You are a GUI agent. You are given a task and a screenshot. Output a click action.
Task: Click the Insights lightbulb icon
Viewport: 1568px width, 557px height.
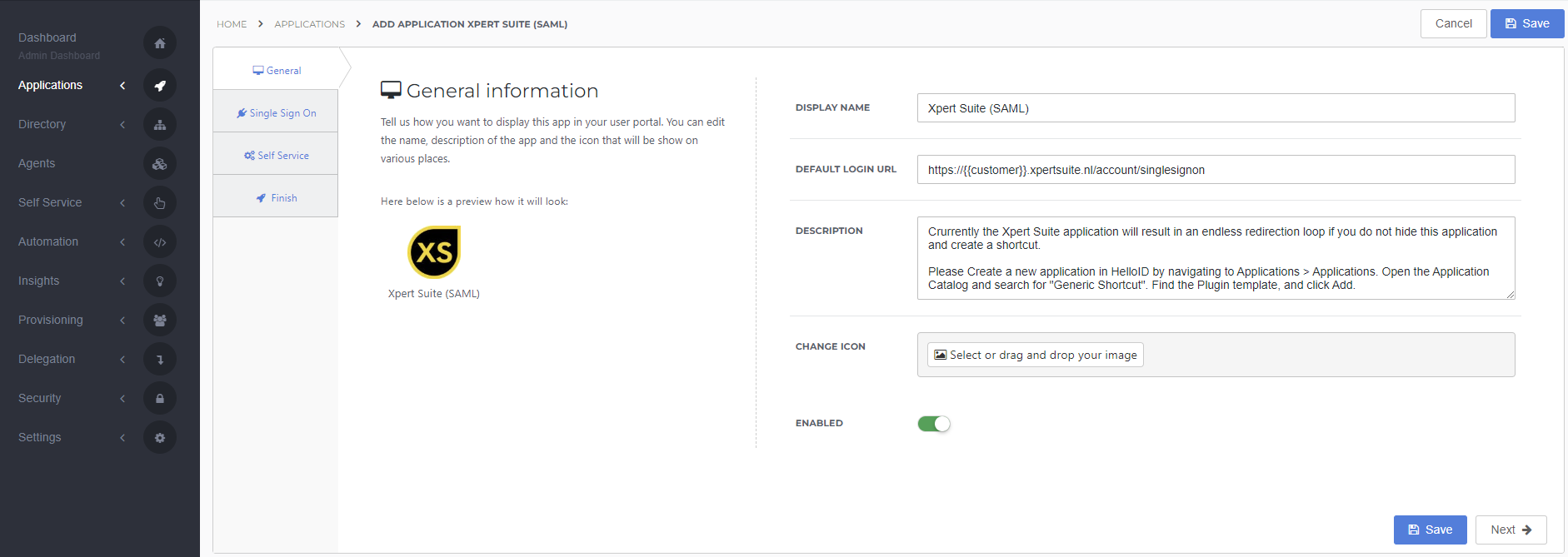(x=159, y=281)
